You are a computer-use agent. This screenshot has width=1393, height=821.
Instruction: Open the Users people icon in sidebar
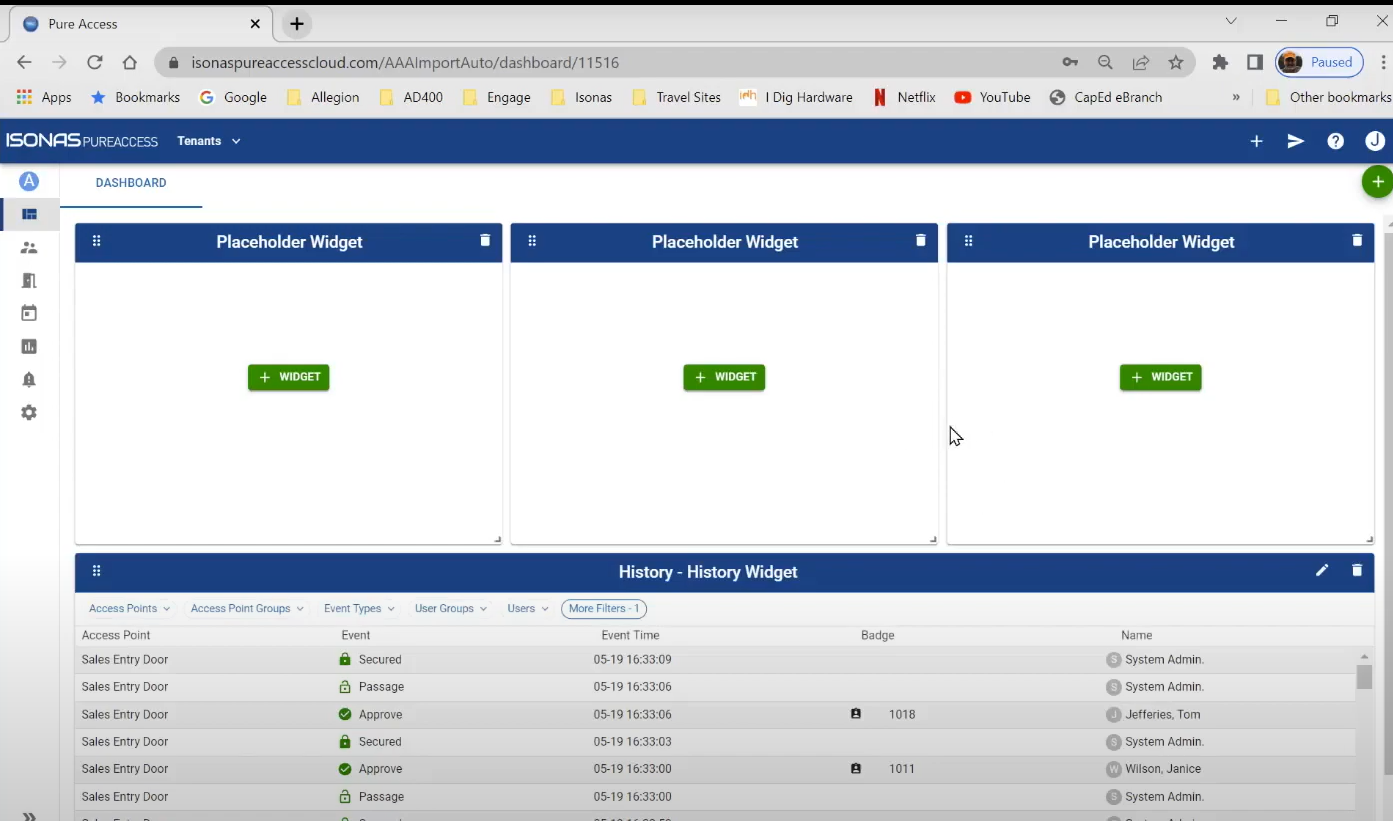click(x=29, y=248)
